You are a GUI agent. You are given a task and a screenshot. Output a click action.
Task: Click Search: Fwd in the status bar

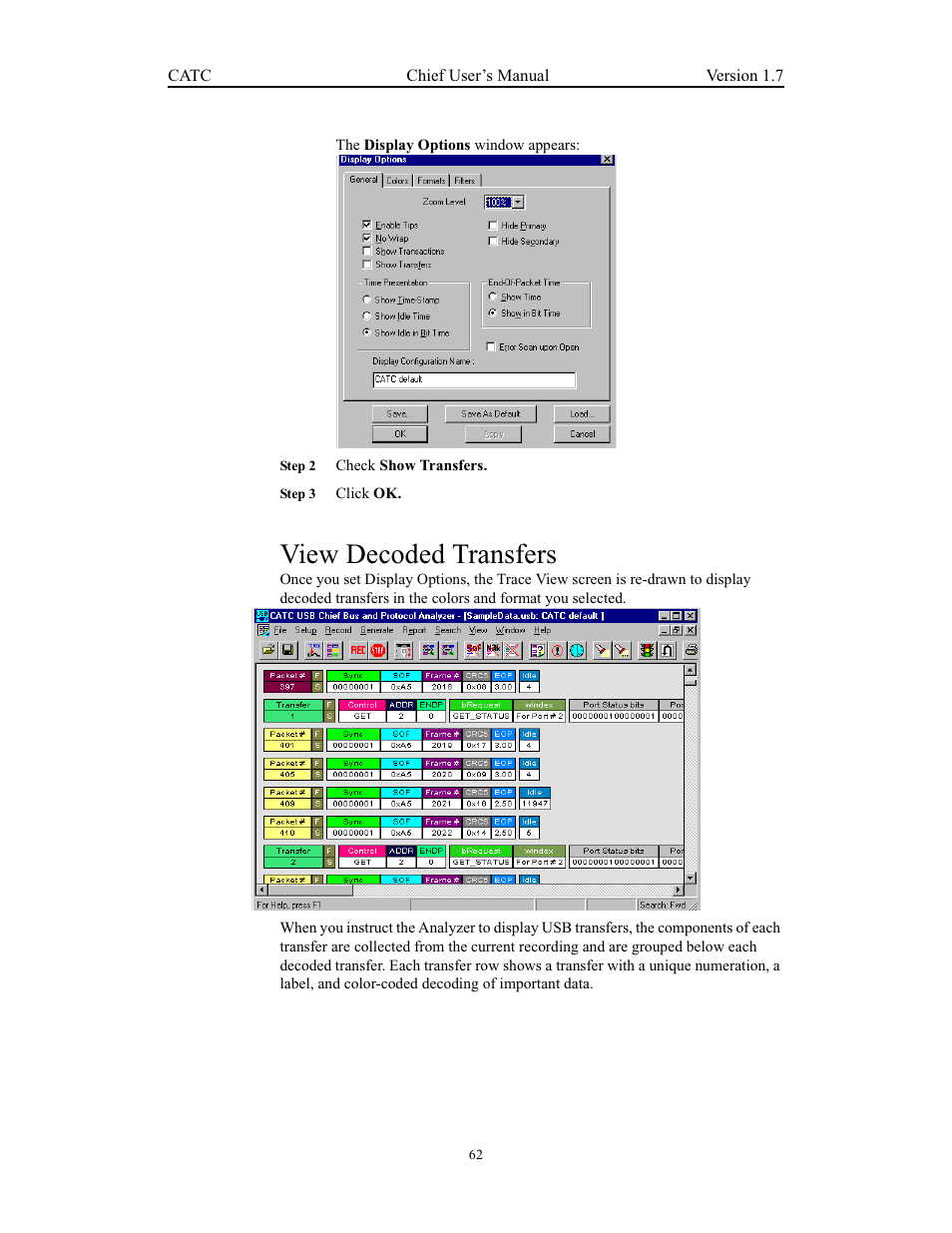click(663, 905)
